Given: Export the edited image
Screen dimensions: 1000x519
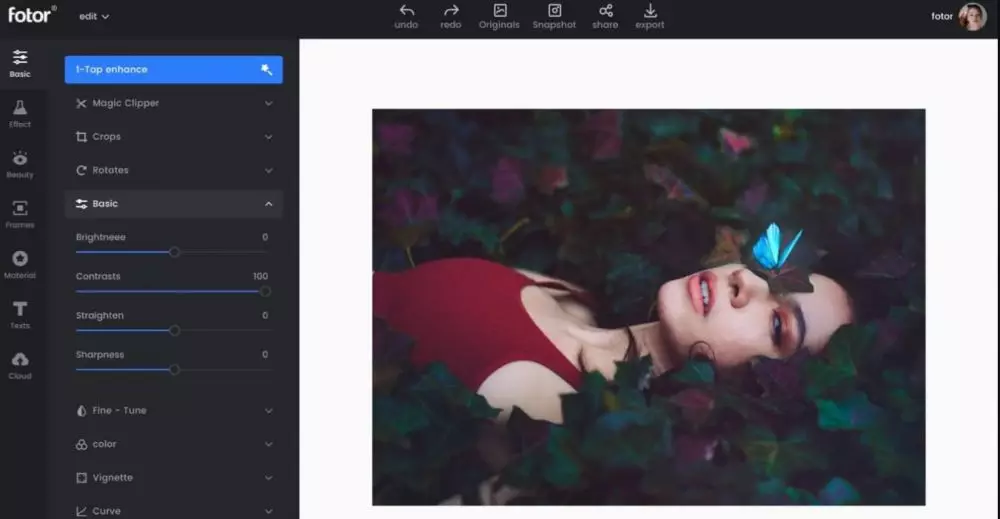Looking at the screenshot, I should click(x=650, y=17).
